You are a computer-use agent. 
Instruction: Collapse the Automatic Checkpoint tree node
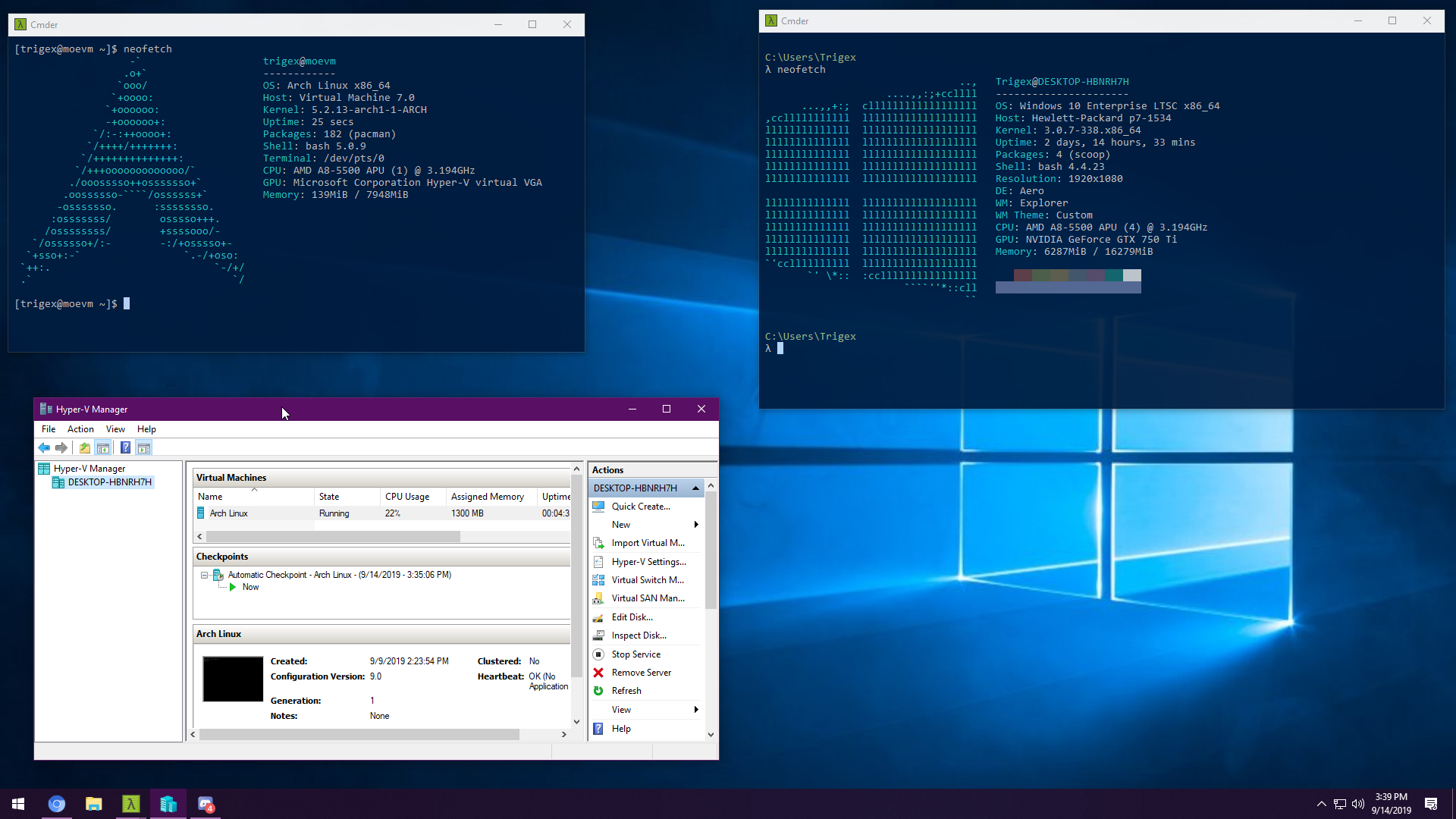[x=204, y=576]
